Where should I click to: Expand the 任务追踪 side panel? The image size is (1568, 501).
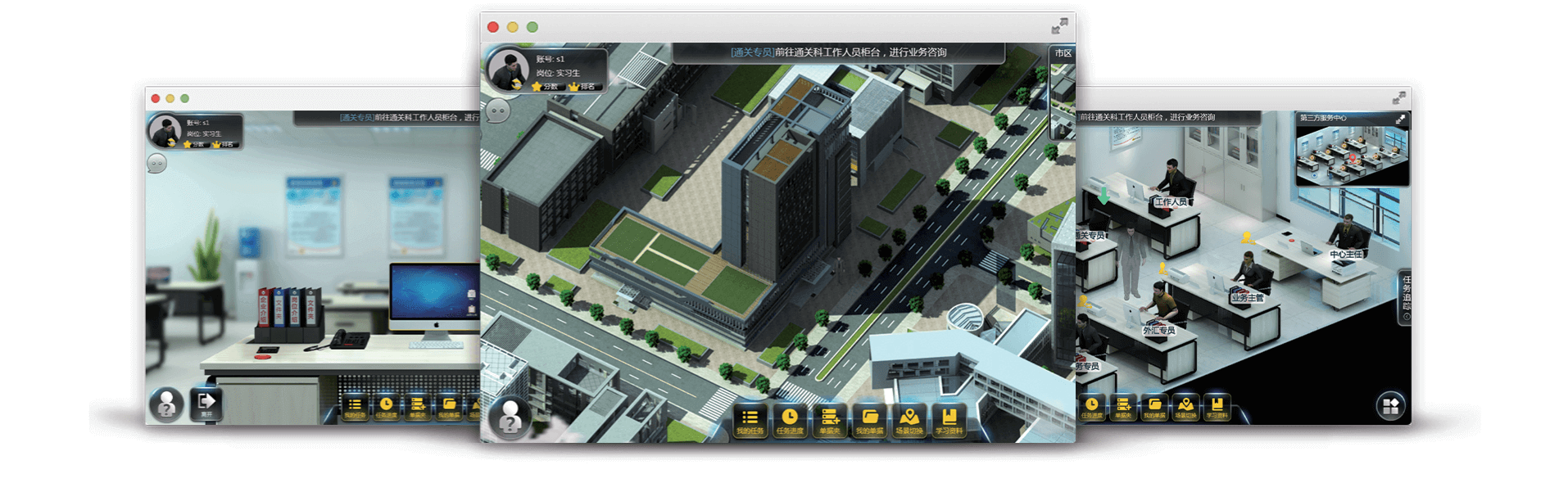pyautogui.click(x=1406, y=297)
